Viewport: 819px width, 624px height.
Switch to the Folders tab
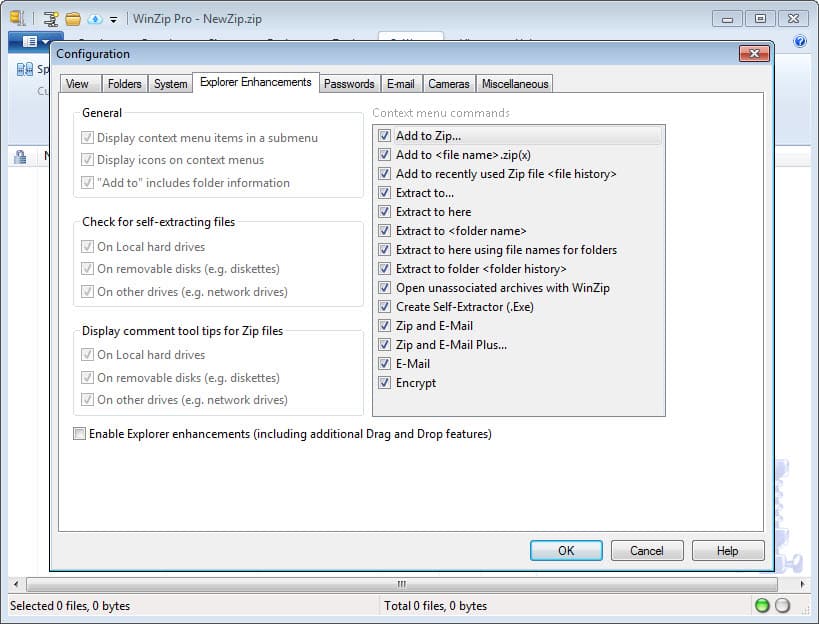click(x=124, y=84)
